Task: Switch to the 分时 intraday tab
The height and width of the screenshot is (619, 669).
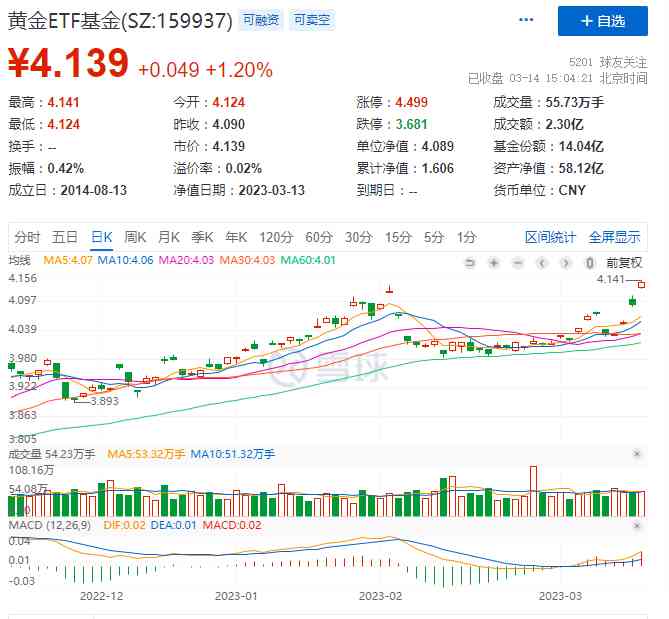Action: pyautogui.click(x=27, y=237)
